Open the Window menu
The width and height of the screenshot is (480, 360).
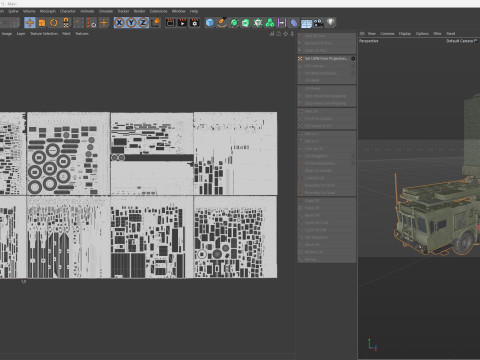pyautogui.click(x=179, y=11)
